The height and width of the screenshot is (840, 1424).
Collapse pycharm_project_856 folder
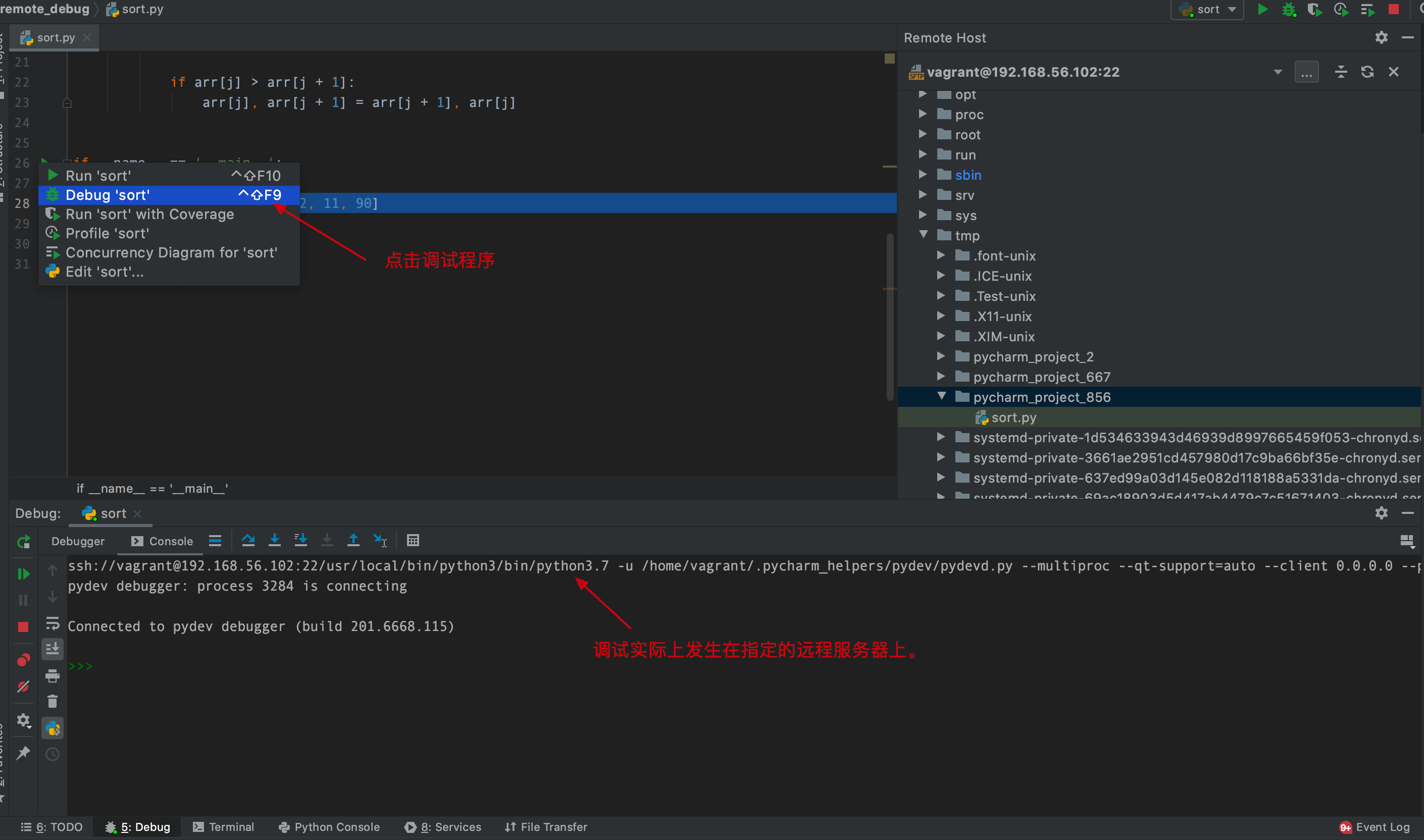pyautogui.click(x=942, y=396)
